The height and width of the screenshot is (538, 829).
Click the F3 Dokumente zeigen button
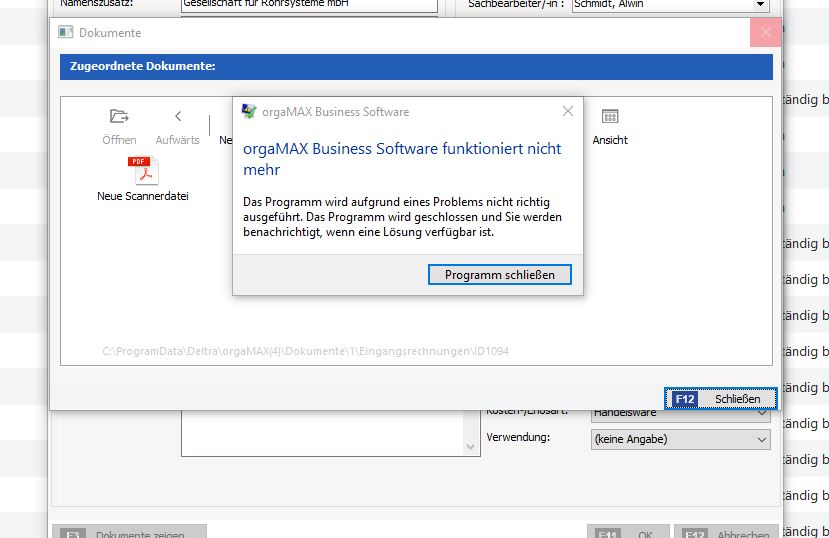pyautogui.click(x=130, y=532)
